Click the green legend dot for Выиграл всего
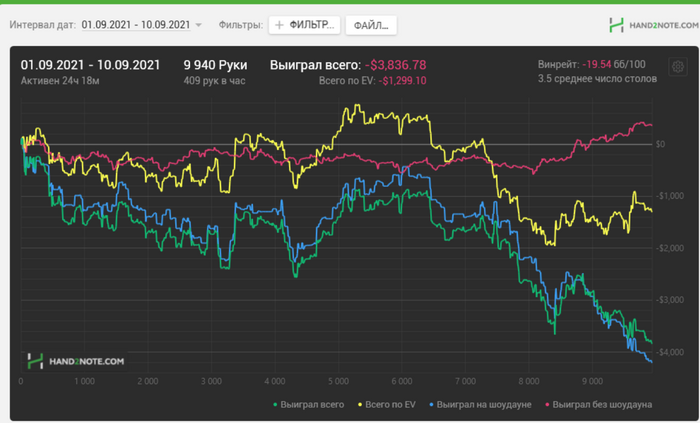Viewport: 700px width, 423px height. pyautogui.click(x=275, y=405)
